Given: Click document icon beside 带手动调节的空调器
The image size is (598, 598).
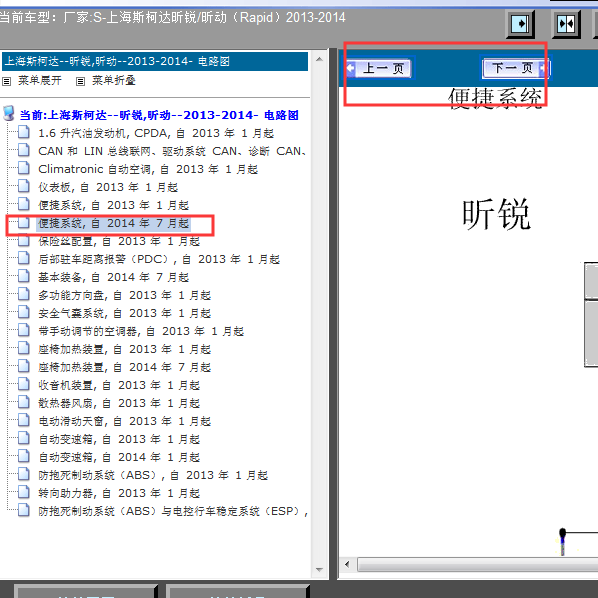Looking at the screenshot, I should [x=24, y=330].
